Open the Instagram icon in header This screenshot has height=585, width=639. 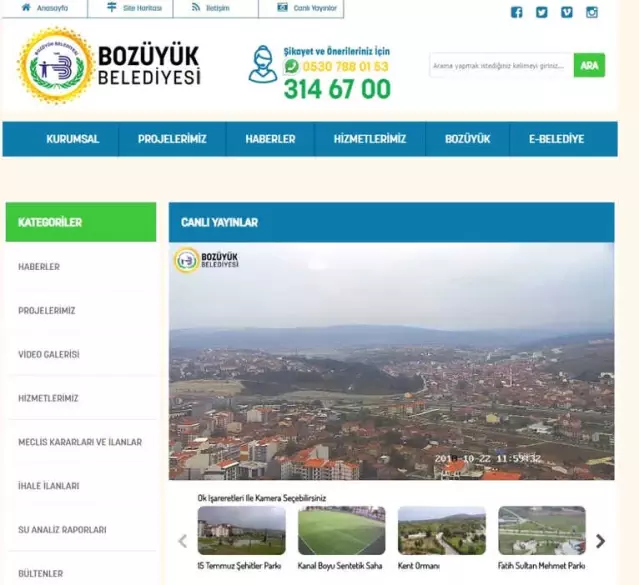click(592, 12)
